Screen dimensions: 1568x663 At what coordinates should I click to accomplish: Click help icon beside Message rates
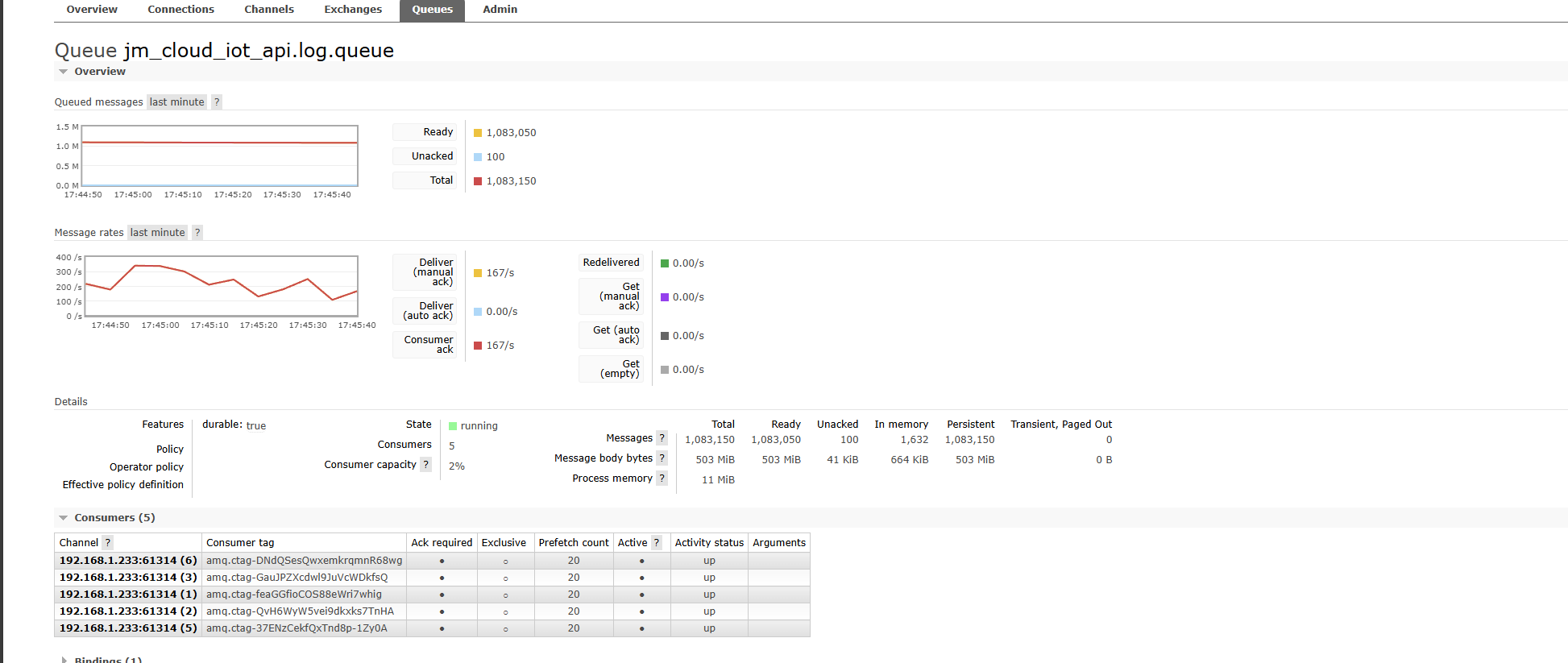click(x=197, y=233)
